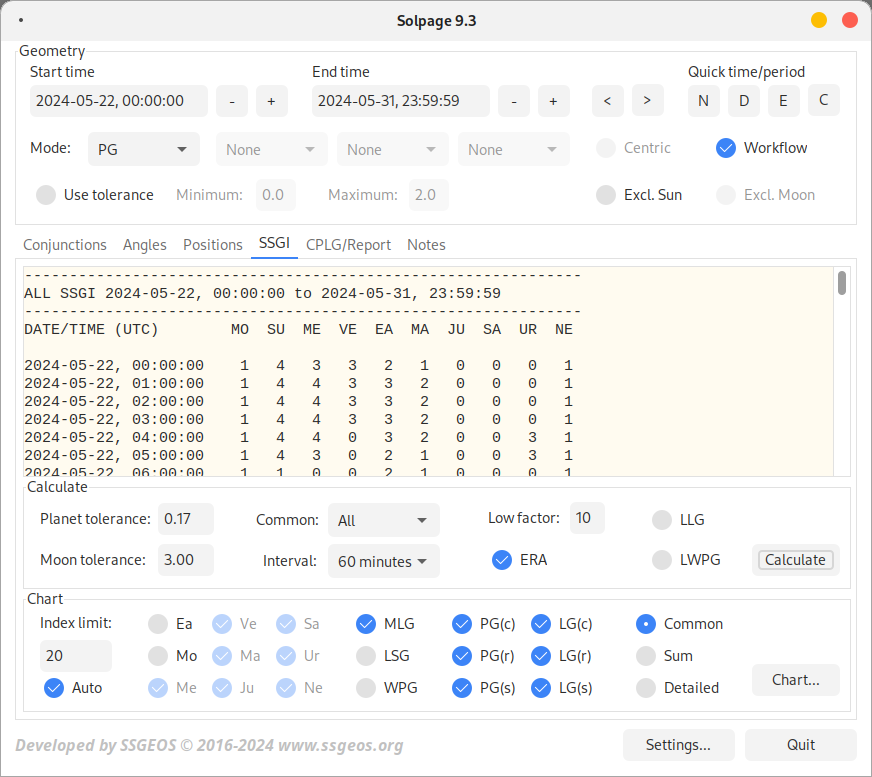
Task: Open the Common All dropdown
Action: coord(384,520)
